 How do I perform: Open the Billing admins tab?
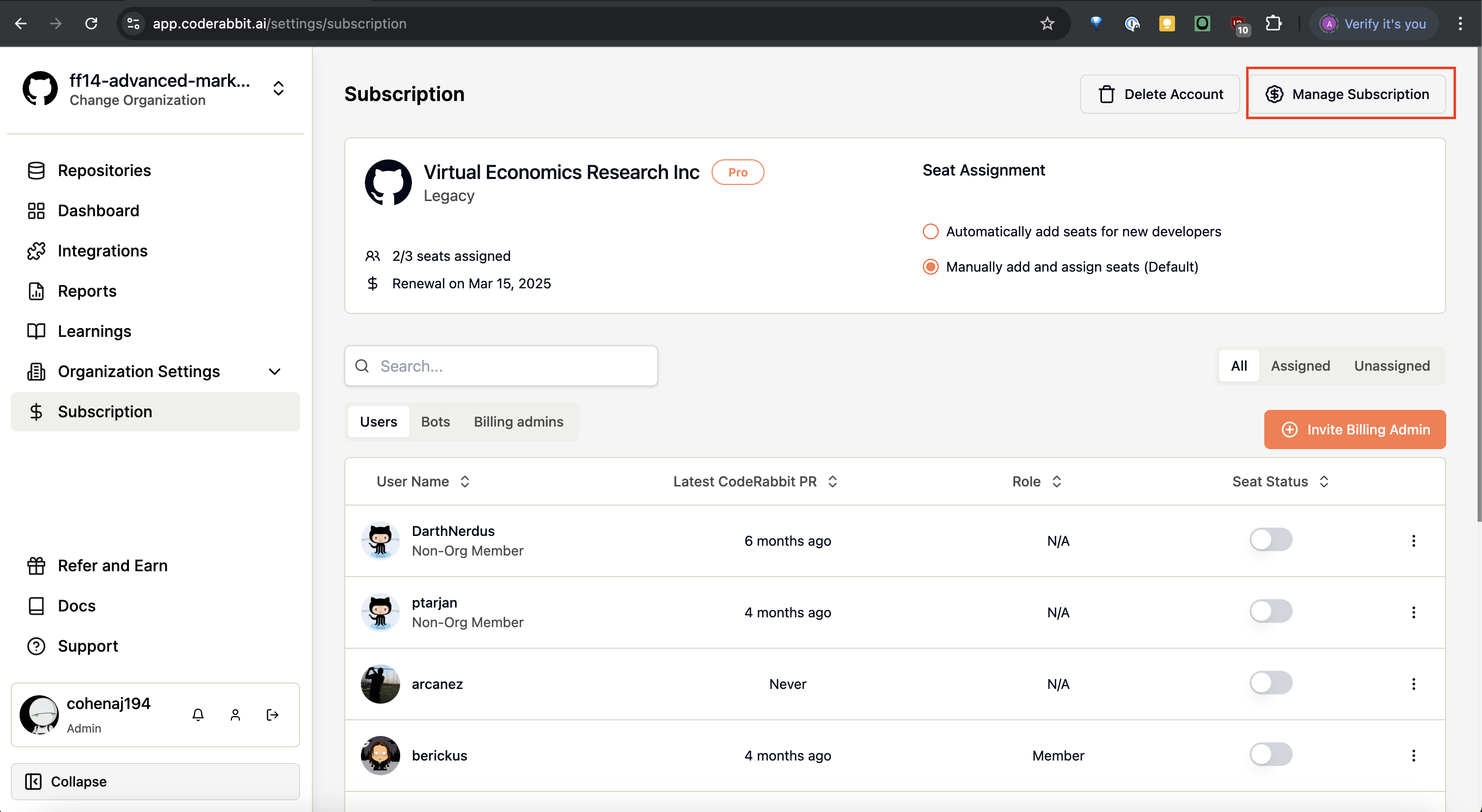click(x=518, y=422)
